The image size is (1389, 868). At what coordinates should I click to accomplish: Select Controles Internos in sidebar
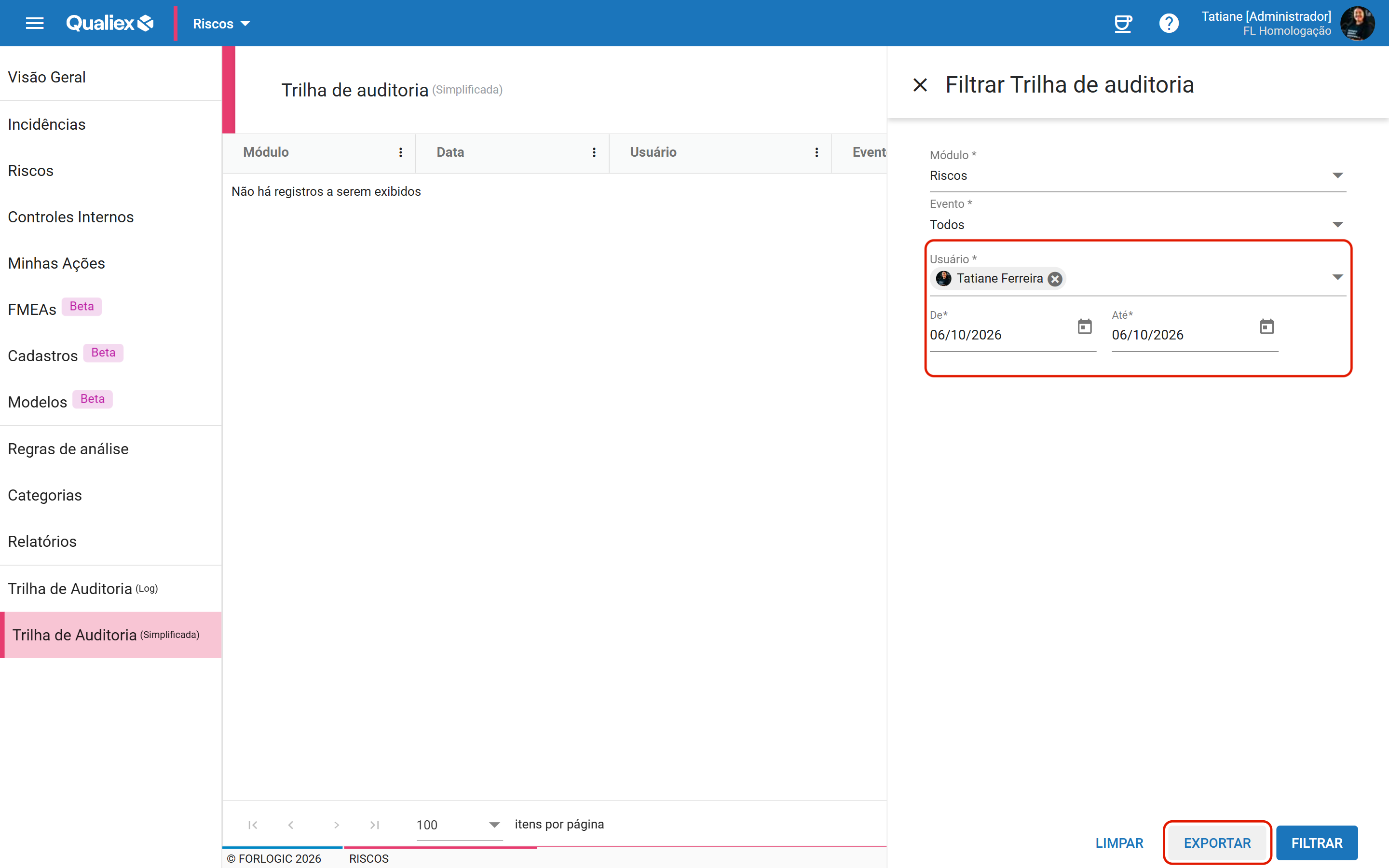(x=111, y=217)
